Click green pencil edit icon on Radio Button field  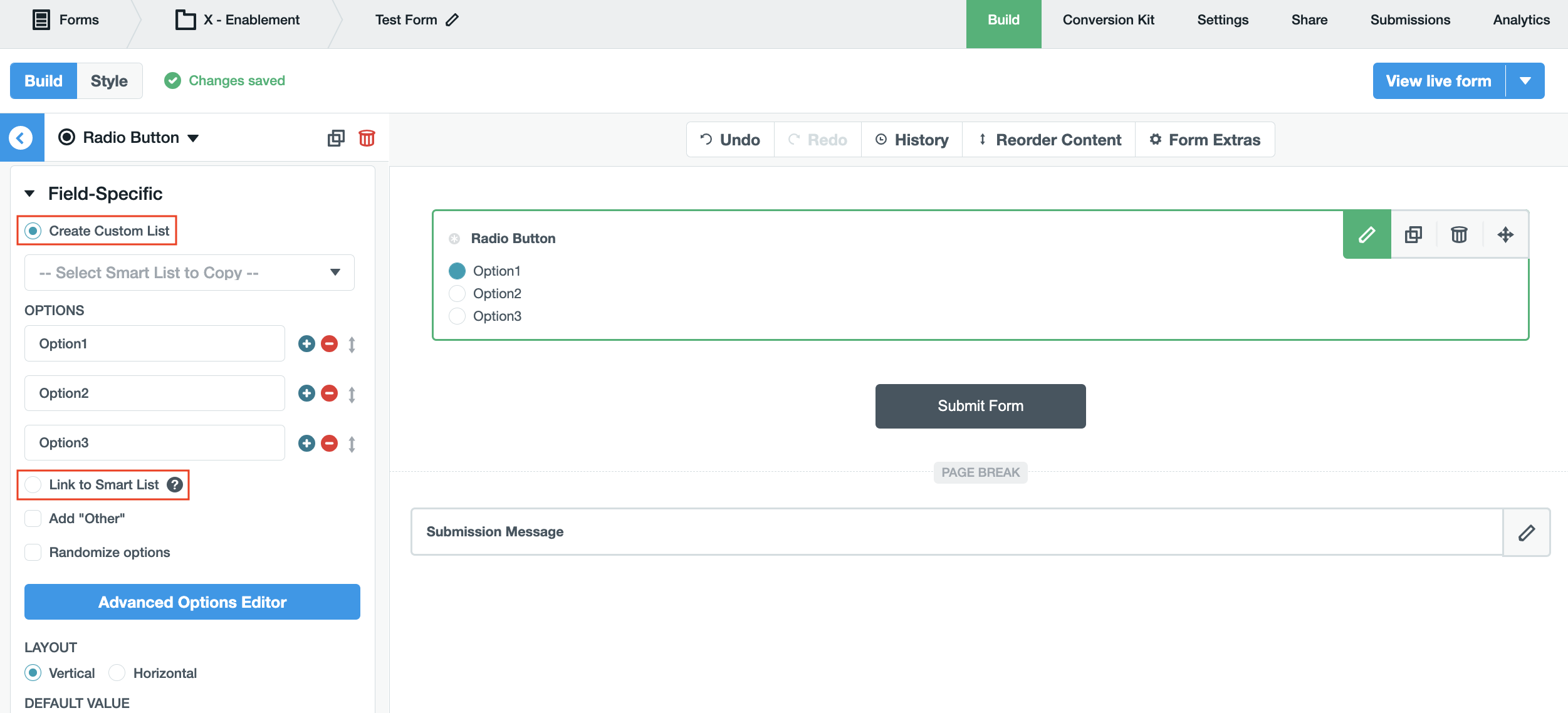(x=1366, y=235)
